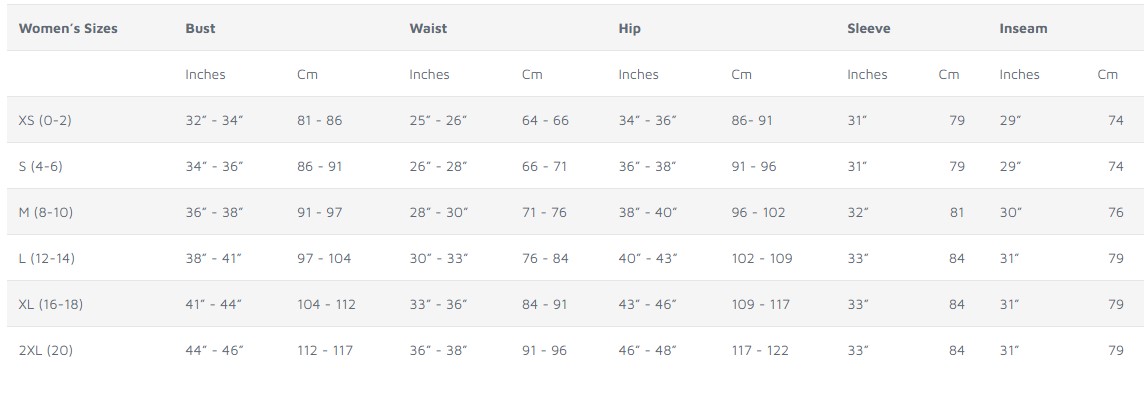Click the 102 - 109 hip cm cell
Image resolution: width=1144 pixels, height=410 pixels.
pyautogui.click(x=761, y=258)
